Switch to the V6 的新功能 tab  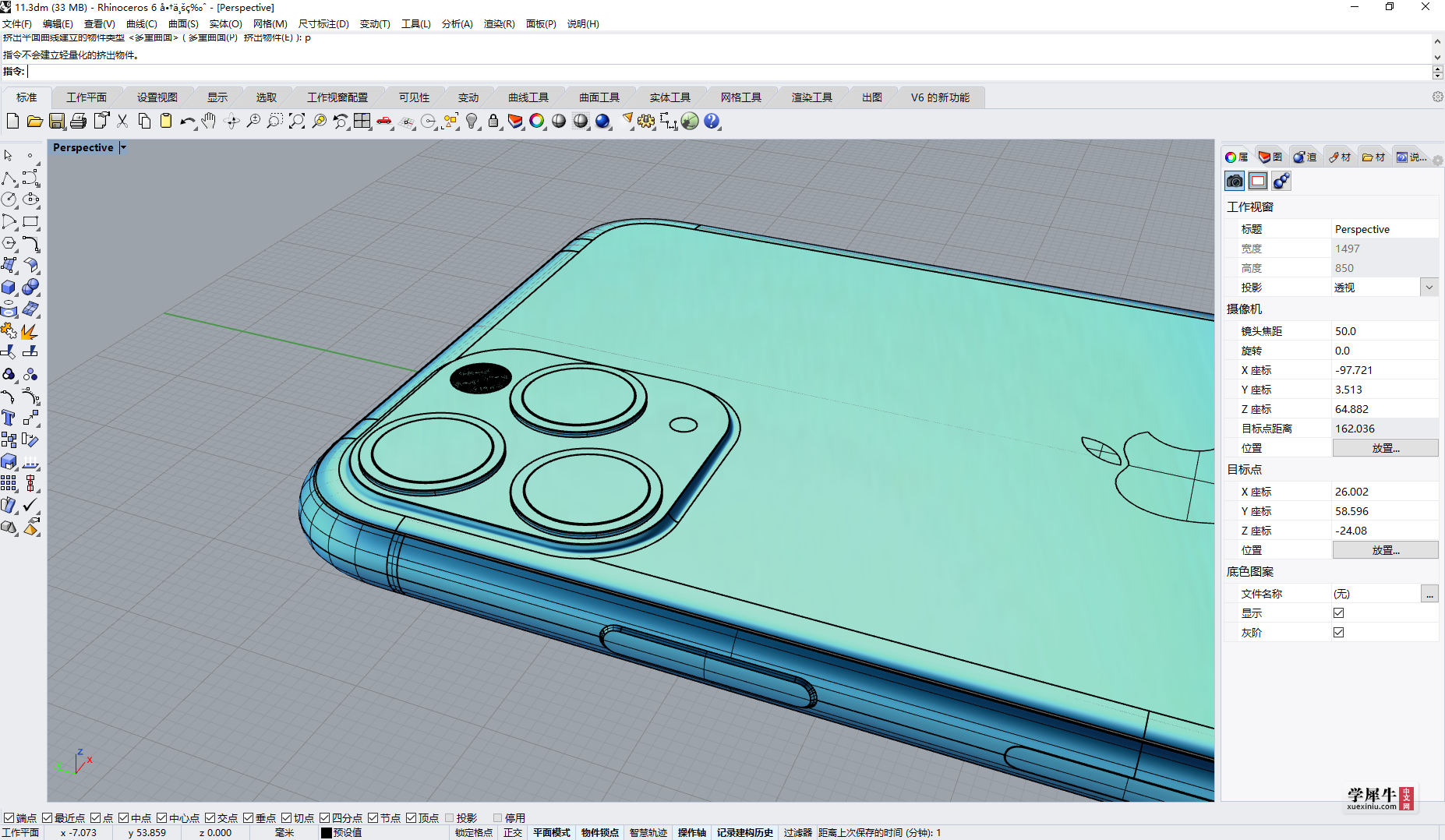click(940, 97)
